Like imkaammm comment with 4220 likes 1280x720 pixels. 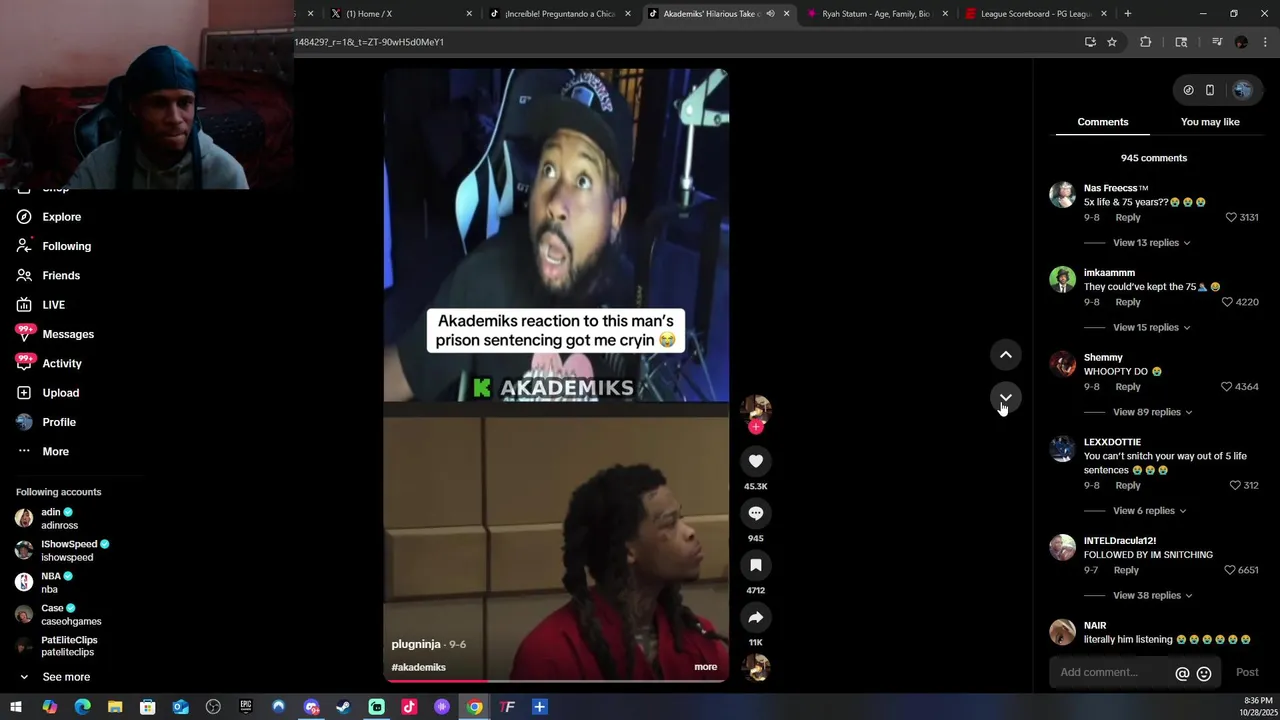[1227, 302]
